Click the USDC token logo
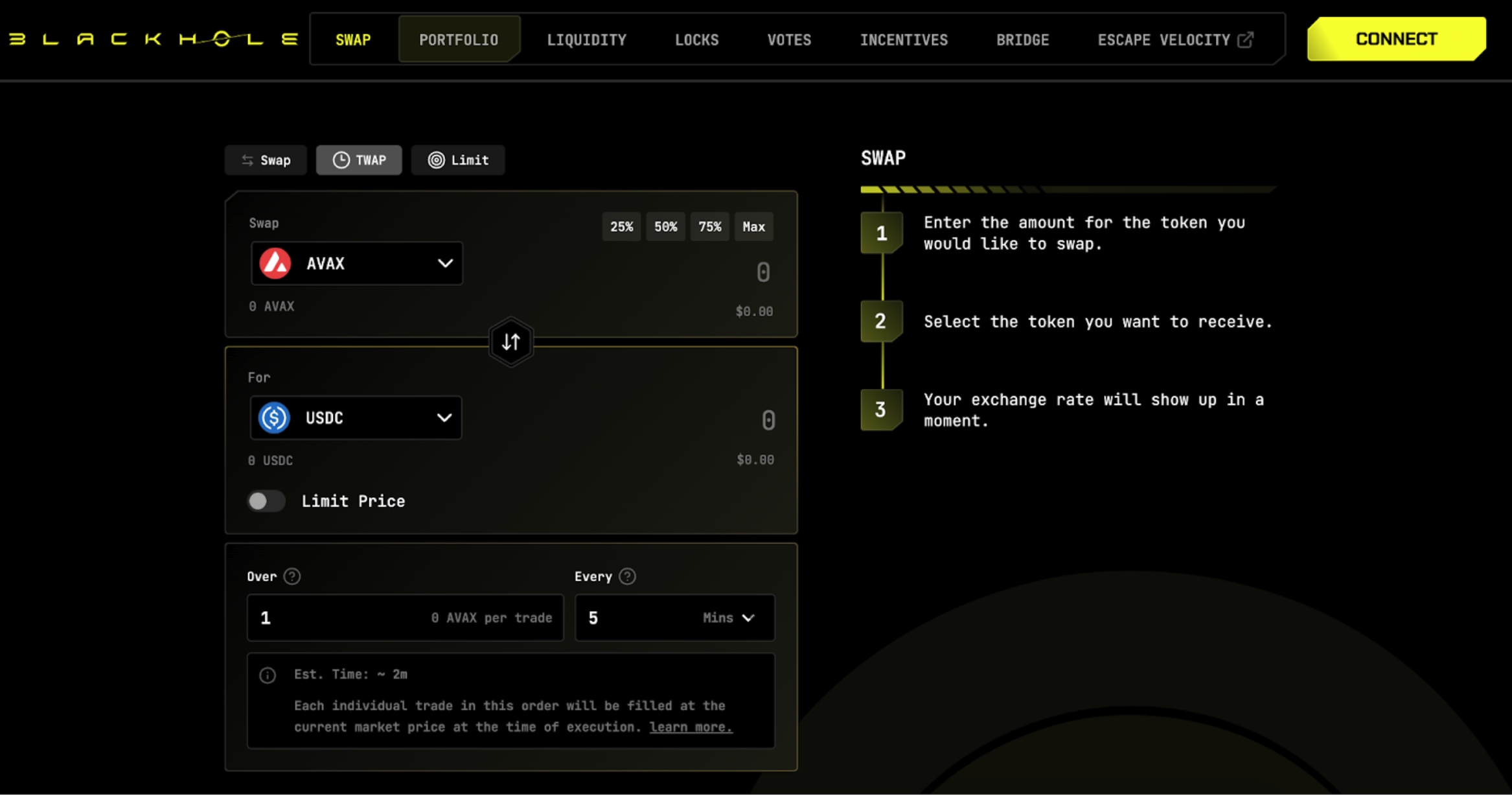 273,417
